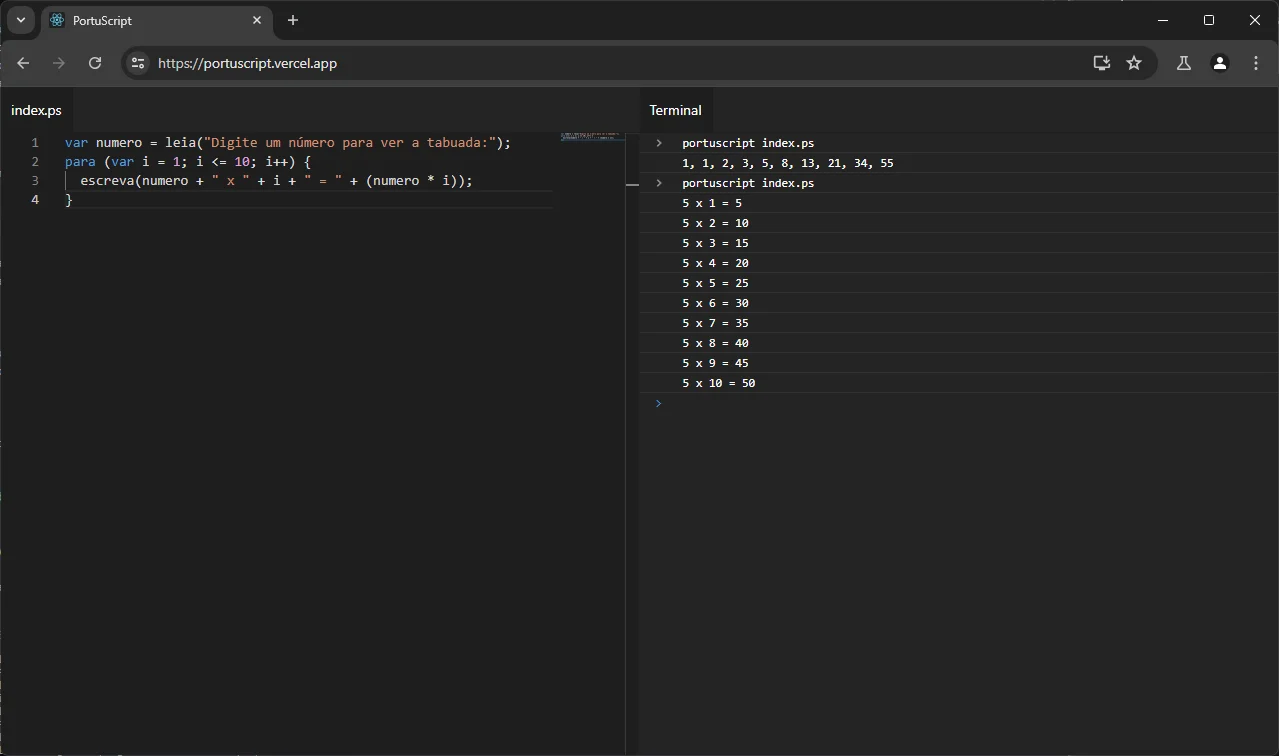Open a new browser tab
The height and width of the screenshot is (756, 1279).
[293, 20]
